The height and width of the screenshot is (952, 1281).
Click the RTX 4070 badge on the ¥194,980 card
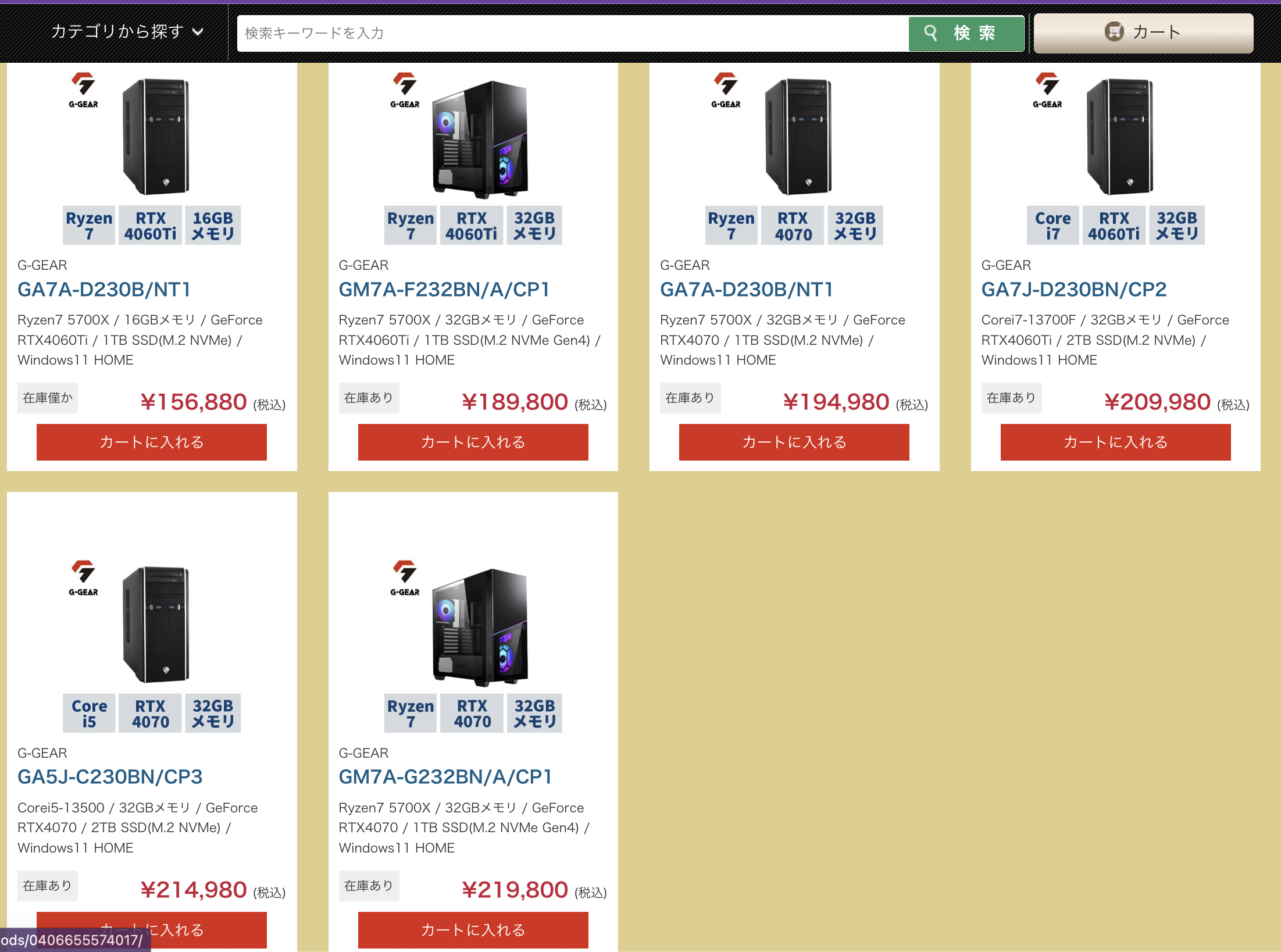coord(793,226)
